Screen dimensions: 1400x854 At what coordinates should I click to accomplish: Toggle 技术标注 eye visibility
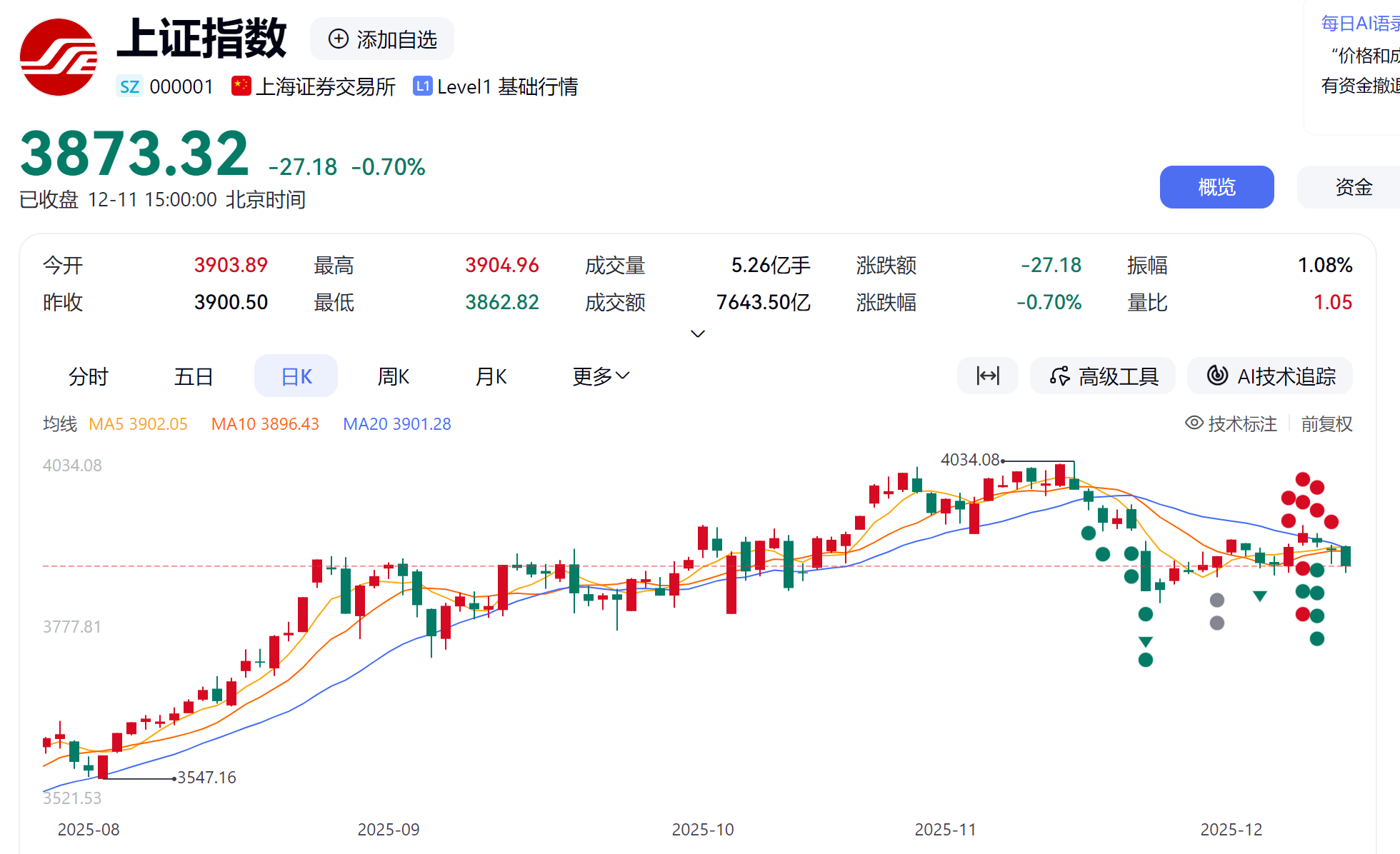[1194, 423]
